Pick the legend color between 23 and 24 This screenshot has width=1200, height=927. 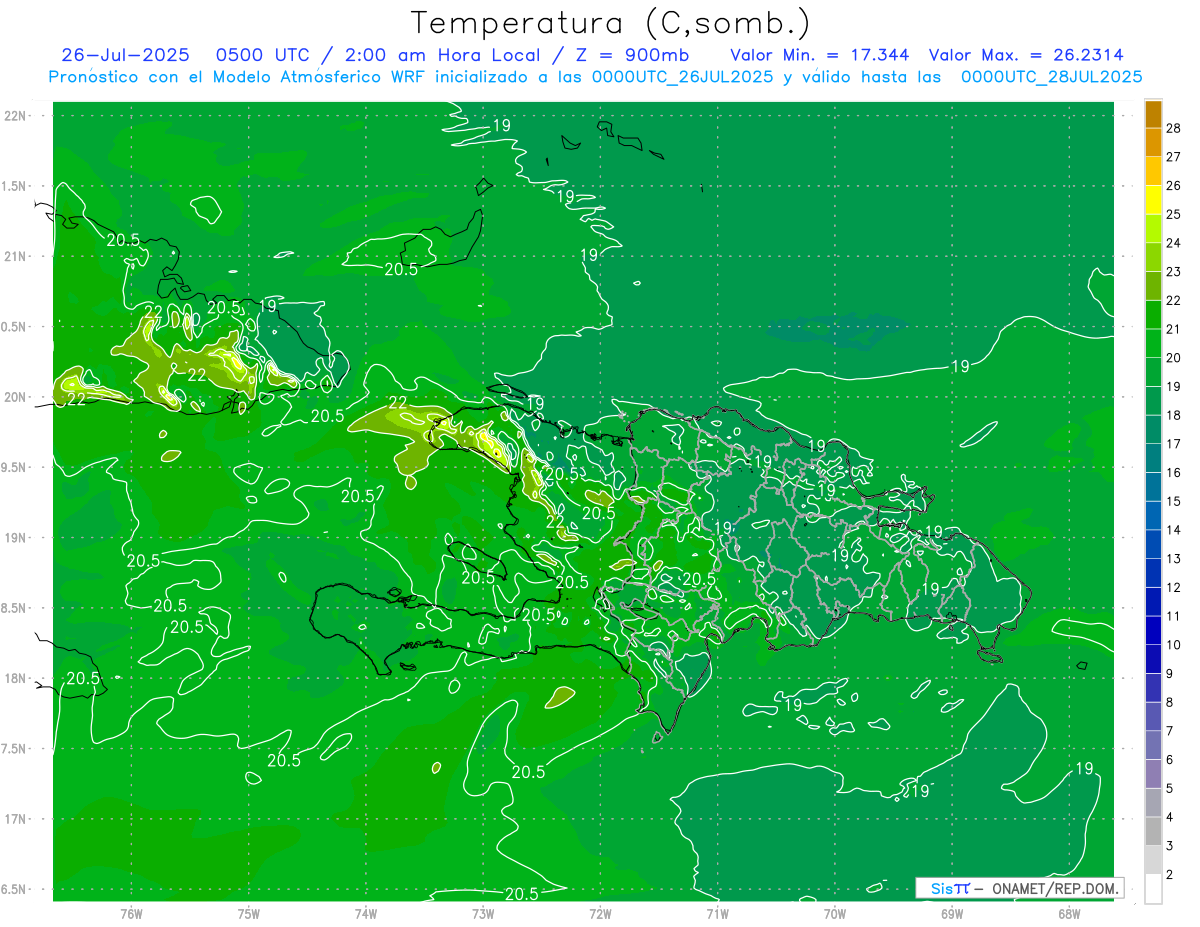(1153, 257)
